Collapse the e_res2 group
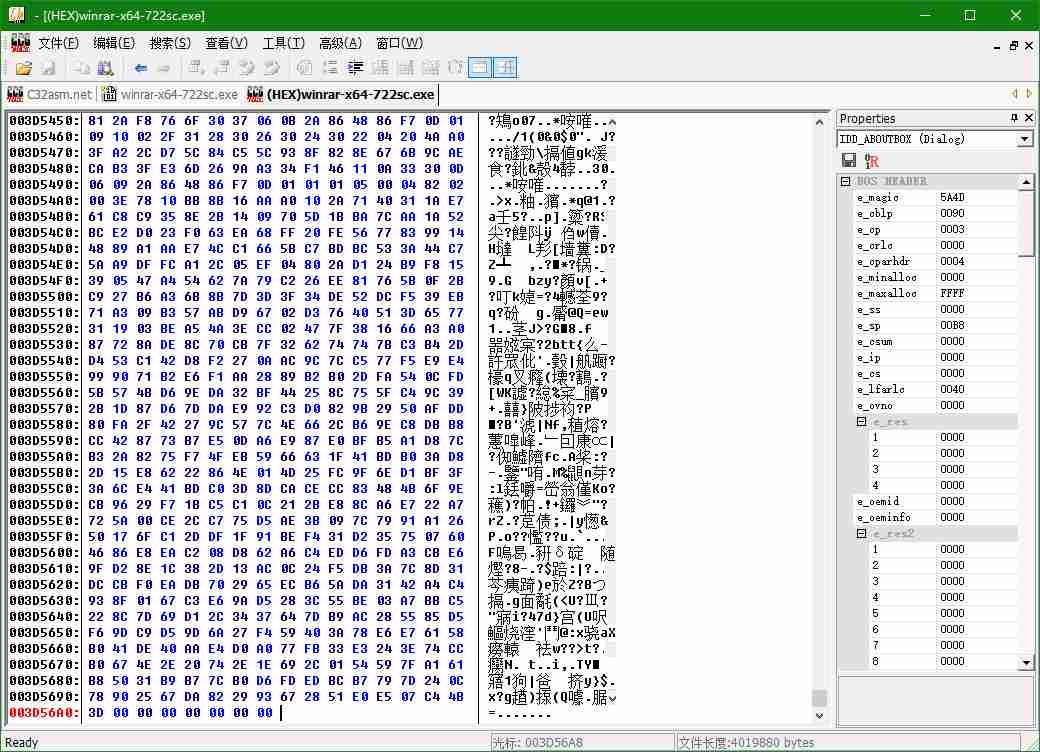This screenshot has width=1040, height=752. (861, 534)
